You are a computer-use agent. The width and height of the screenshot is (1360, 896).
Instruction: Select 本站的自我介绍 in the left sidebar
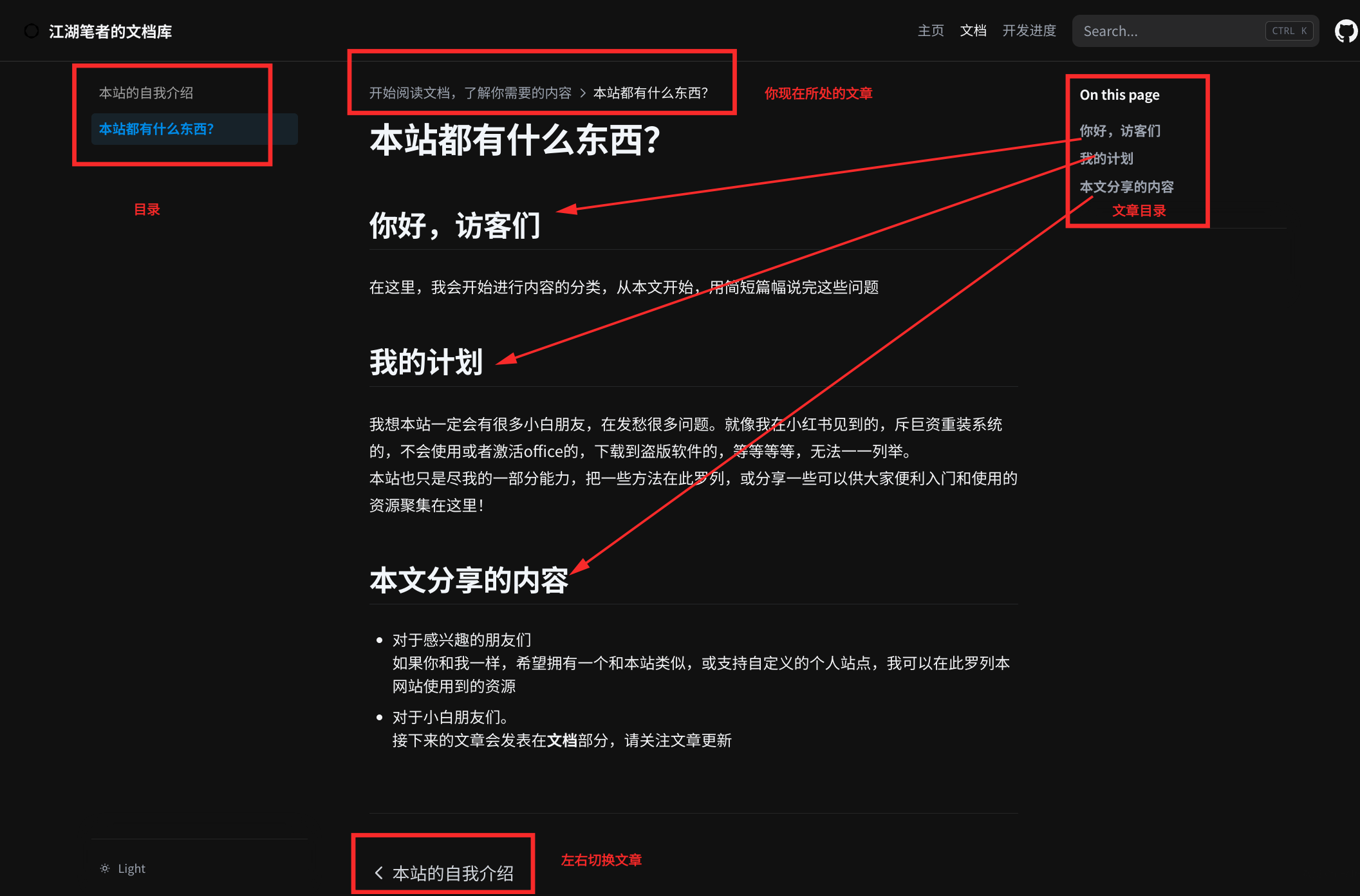(x=146, y=93)
